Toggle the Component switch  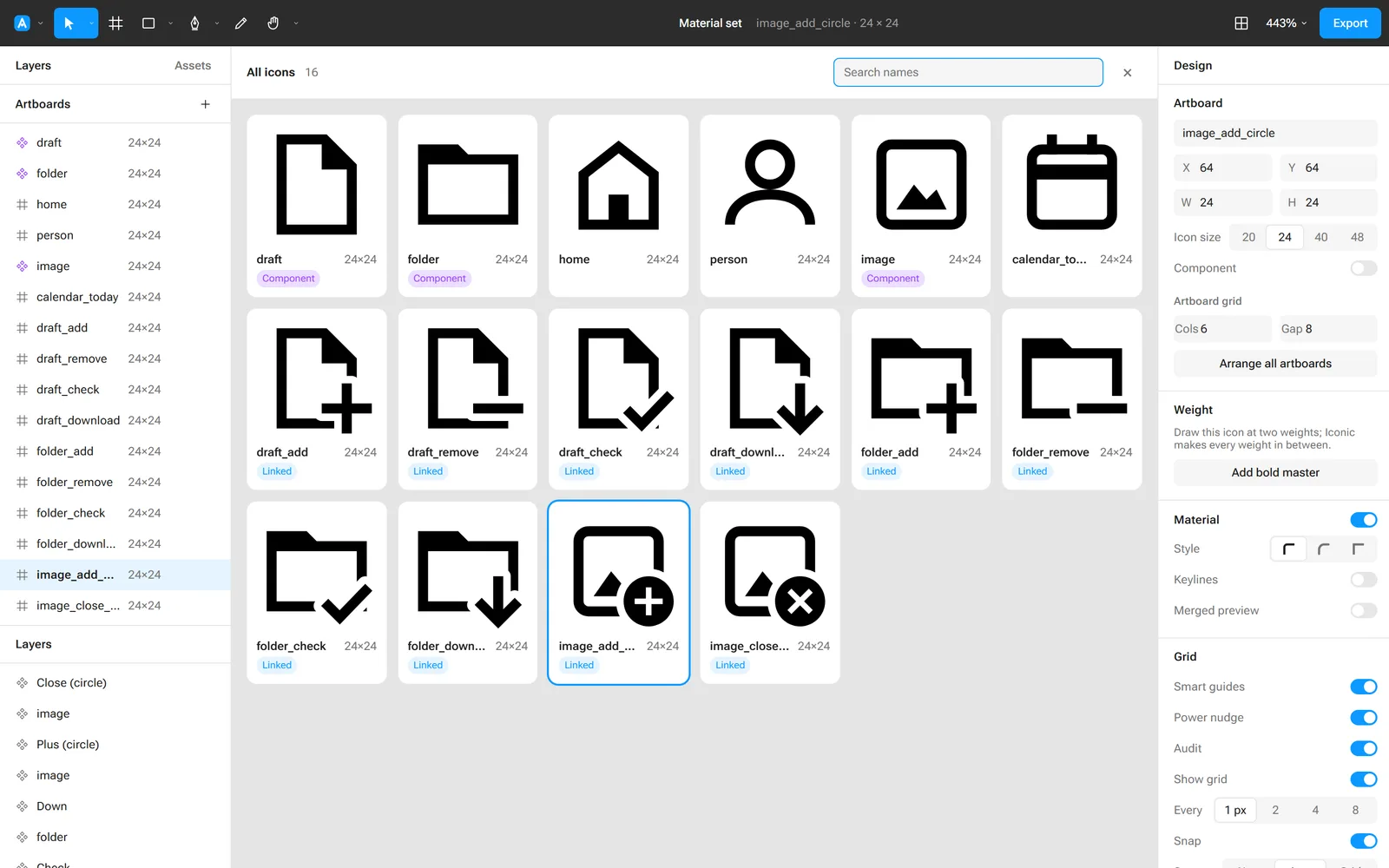1364,268
